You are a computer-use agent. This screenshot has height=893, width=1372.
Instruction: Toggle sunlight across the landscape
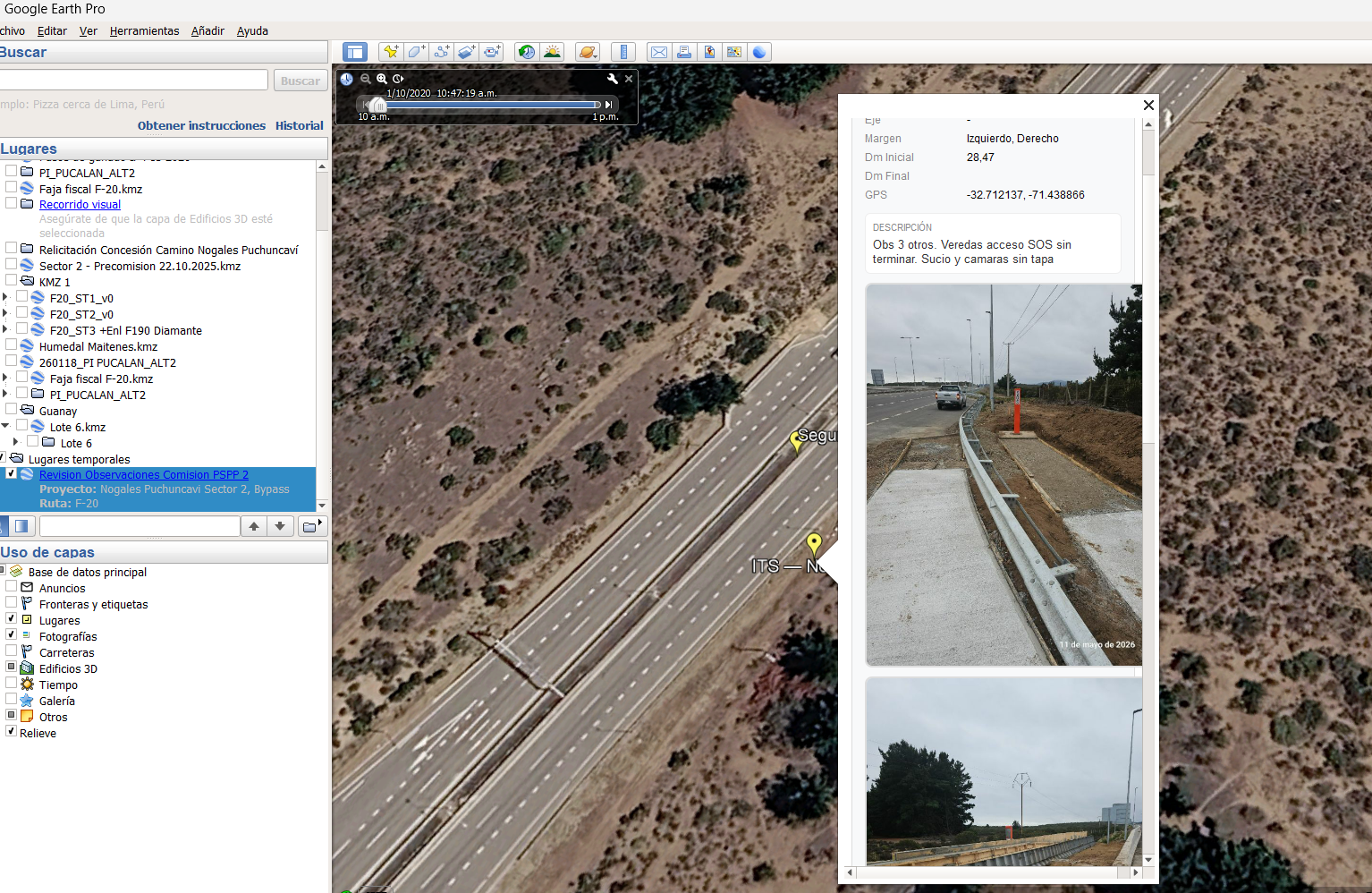[x=552, y=52]
